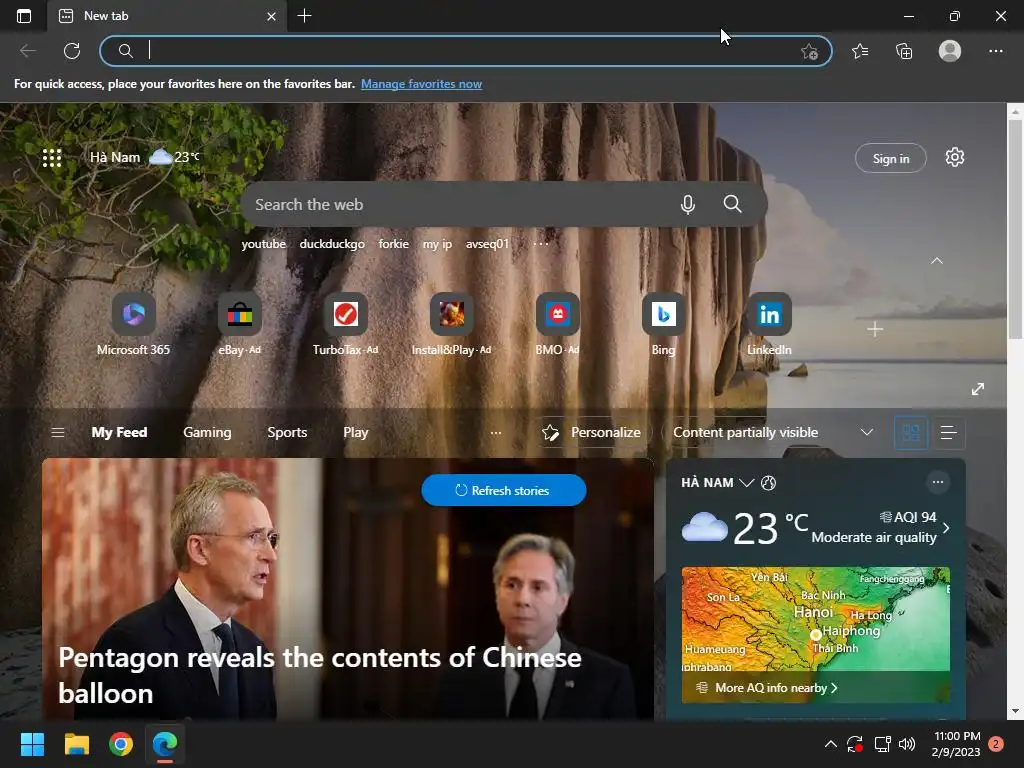This screenshot has height=768, width=1024.
Task: Open the Favorites list icon
Action: pos(860,51)
